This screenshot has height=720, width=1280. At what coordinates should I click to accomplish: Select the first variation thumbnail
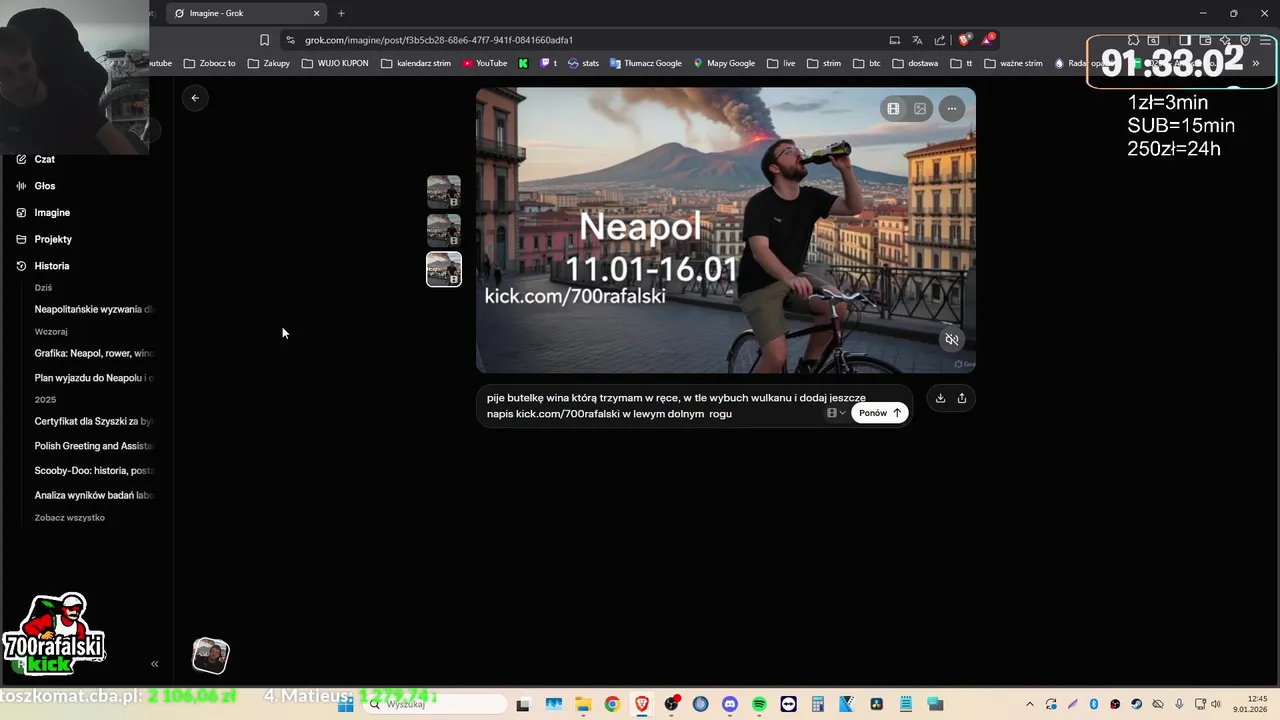click(x=444, y=192)
